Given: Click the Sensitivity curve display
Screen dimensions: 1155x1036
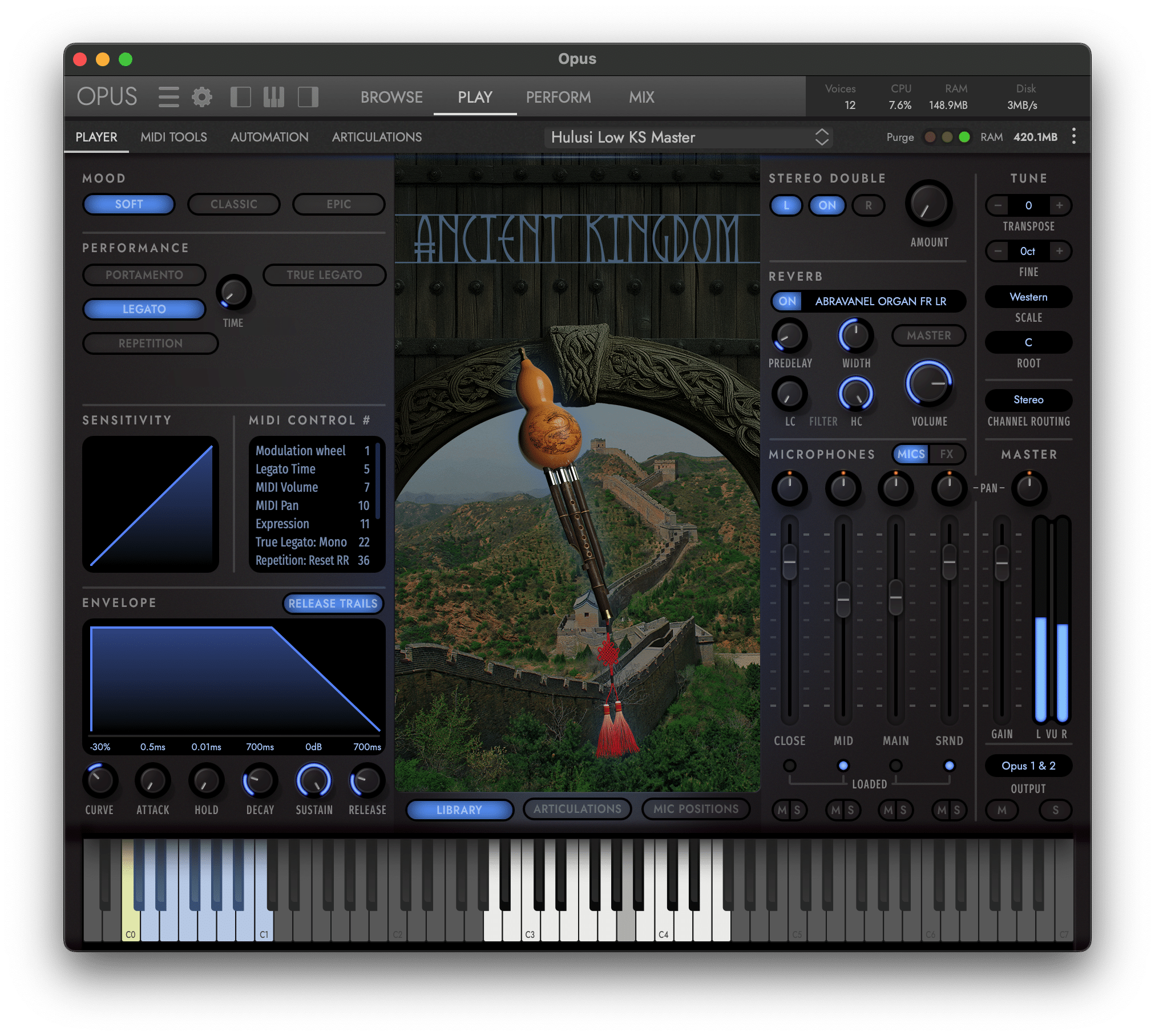Looking at the screenshot, I should [151, 504].
